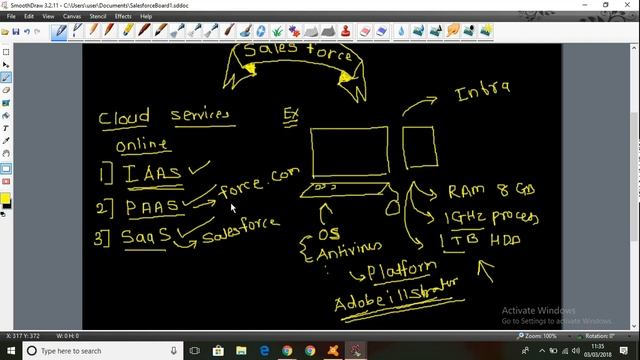
Task: Select the orange smudge finger tool
Action: coord(452,31)
